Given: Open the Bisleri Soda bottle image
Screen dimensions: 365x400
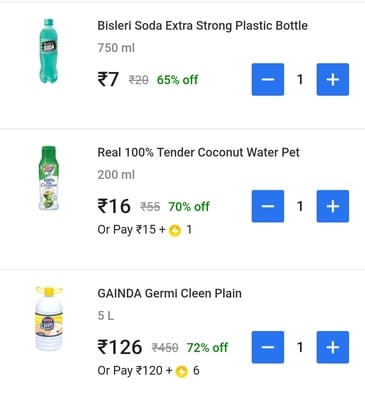Looking at the screenshot, I should point(49,51).
